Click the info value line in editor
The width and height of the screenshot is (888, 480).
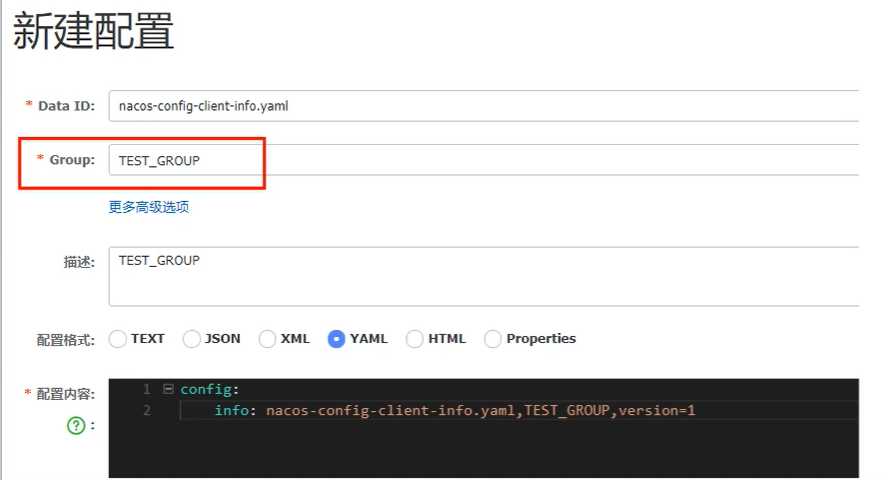pos(454,410)
